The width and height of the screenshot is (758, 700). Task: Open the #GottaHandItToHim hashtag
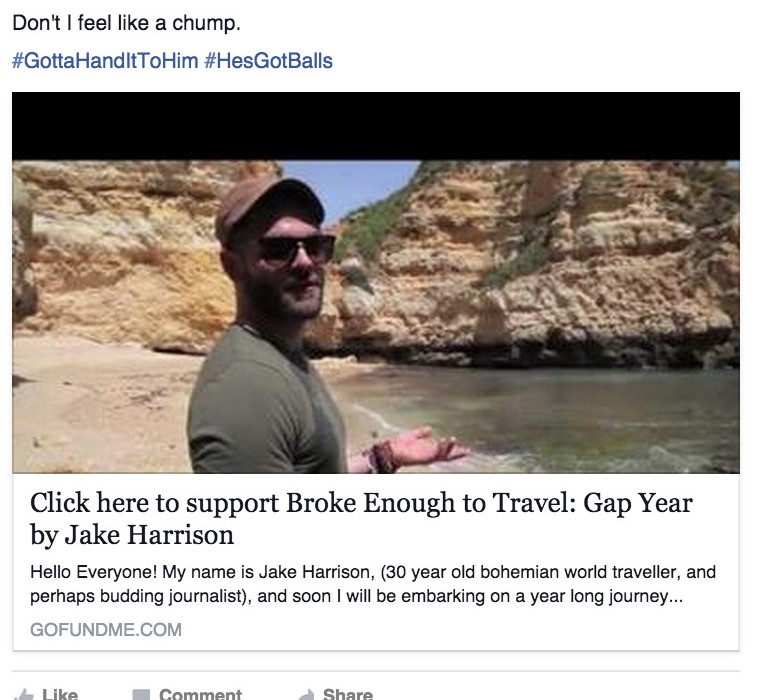(x=105, y=61)
